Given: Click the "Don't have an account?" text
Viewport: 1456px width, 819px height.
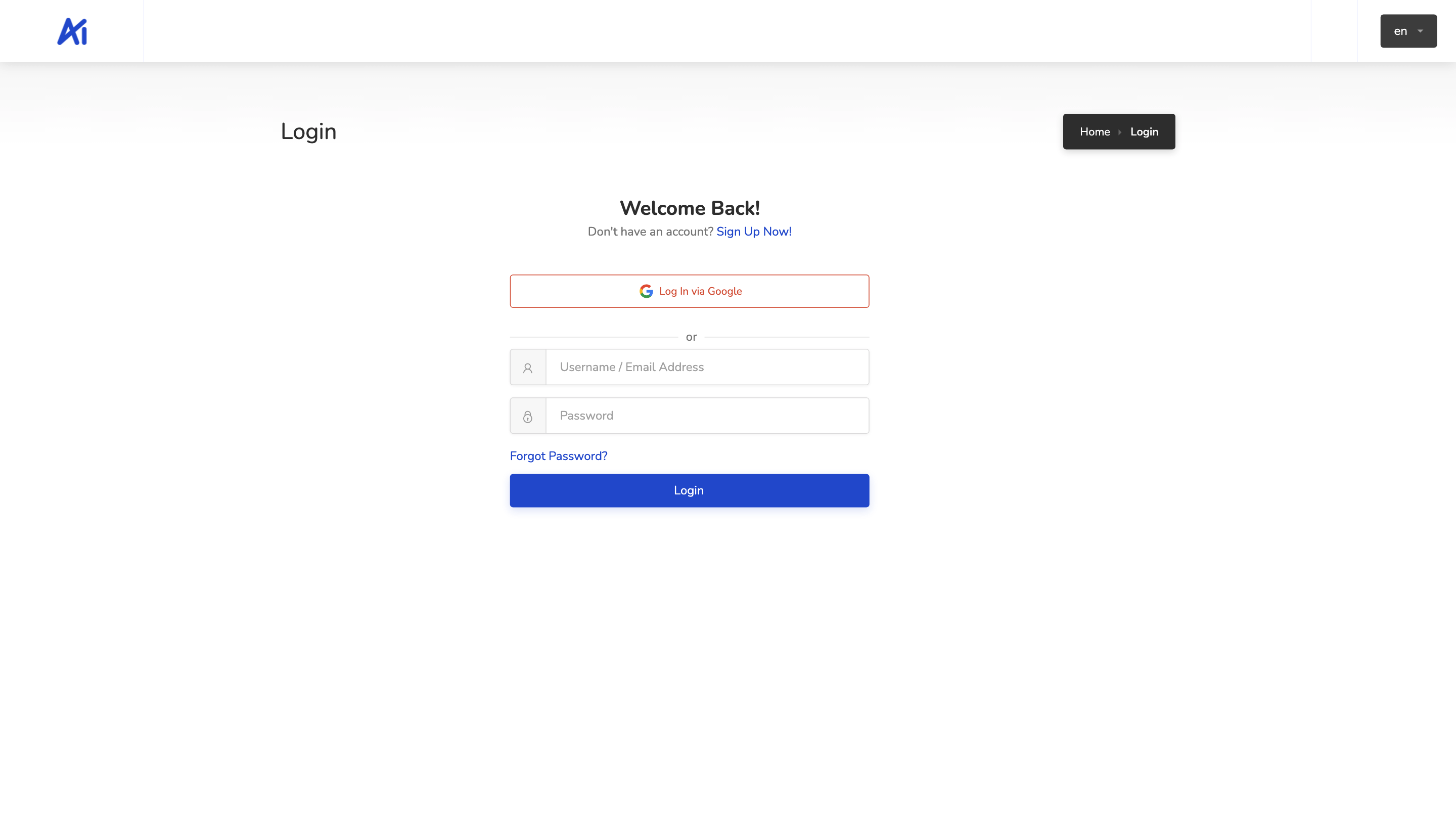Looking at the screenshot, I should point(650,232).
